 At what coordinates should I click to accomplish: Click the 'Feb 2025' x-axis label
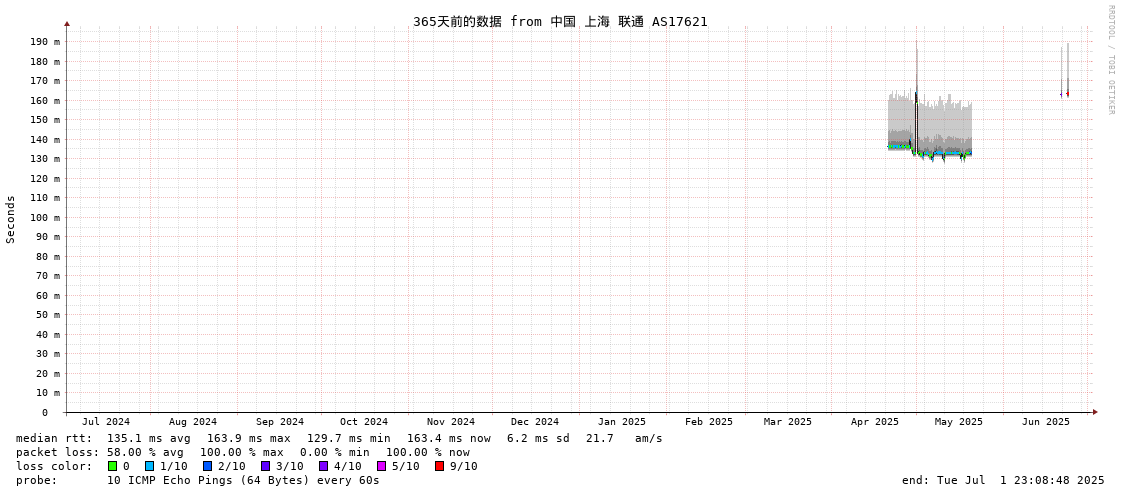tap(708, 422)
